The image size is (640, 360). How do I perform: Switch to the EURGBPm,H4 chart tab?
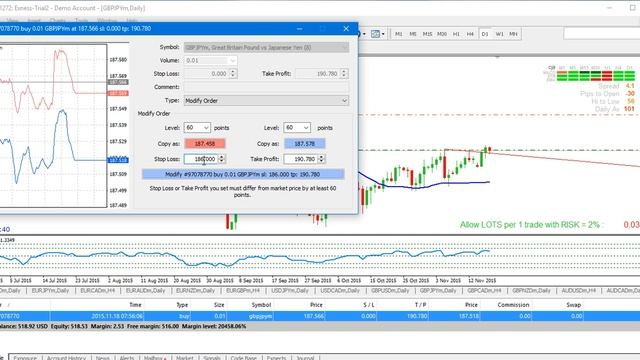(x=243, y=291)
